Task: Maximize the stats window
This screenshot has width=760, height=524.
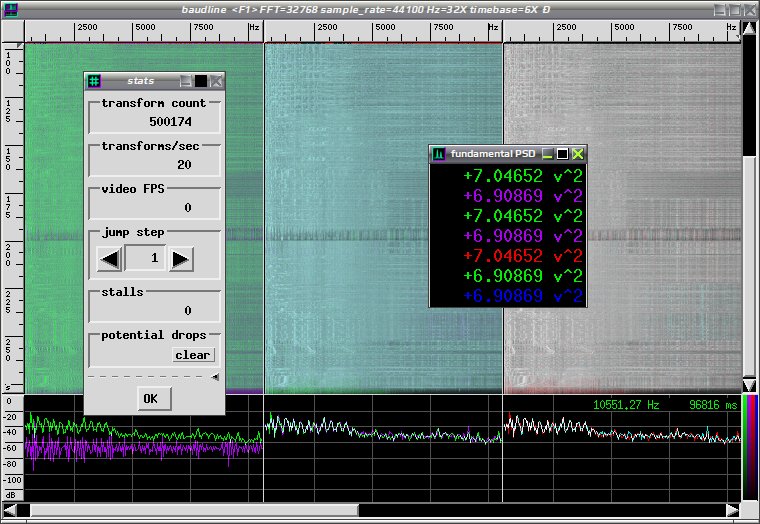Action: pyautogui.click(x=201, y=81)
